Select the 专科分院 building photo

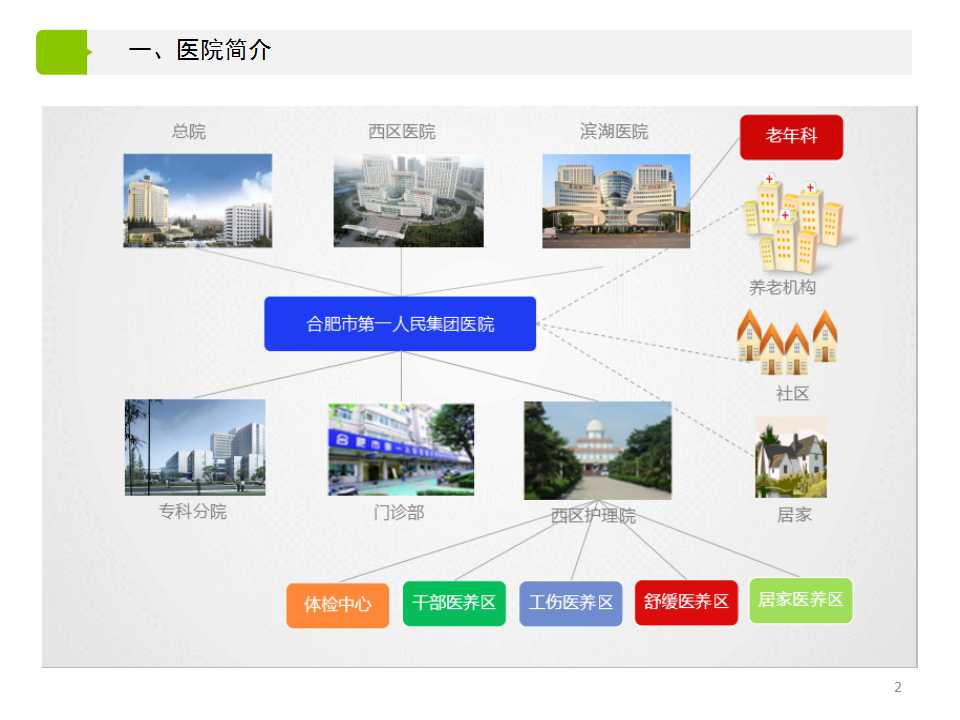tap(195, 447)
